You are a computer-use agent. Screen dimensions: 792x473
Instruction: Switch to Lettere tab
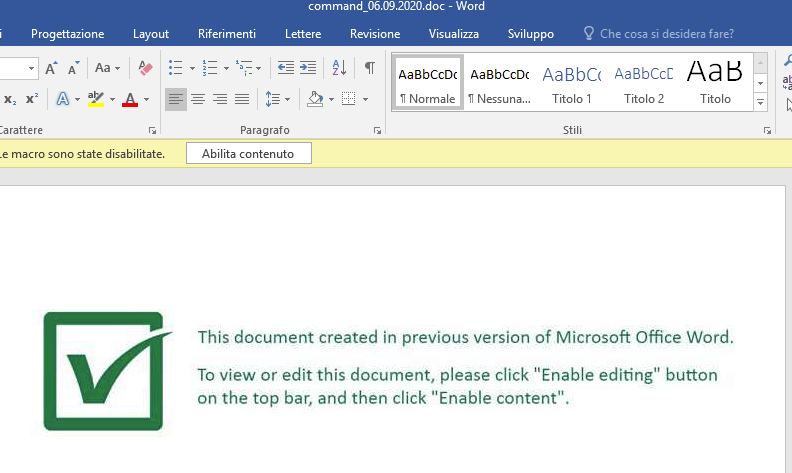pos(303,34)
